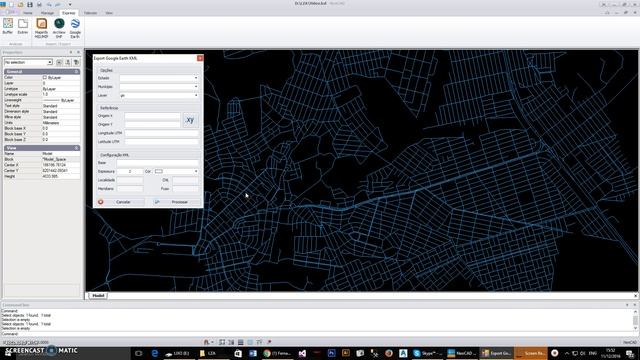The image size is (640, 360).
Task: Click the Undo arrow in quick access toolbar
Action: pyautogui.click(x=49, y=4)
